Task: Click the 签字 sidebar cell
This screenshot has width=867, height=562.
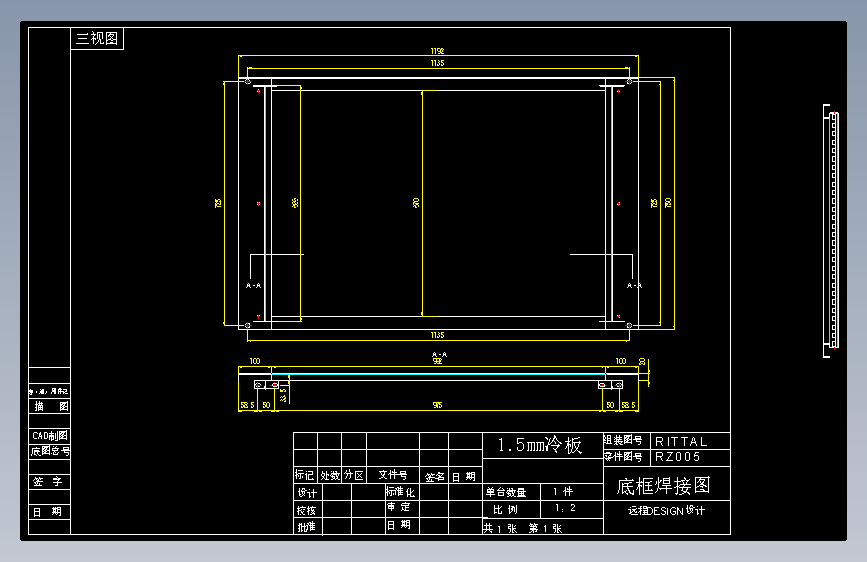Action: pyautogui.click(x=50, y=482)
